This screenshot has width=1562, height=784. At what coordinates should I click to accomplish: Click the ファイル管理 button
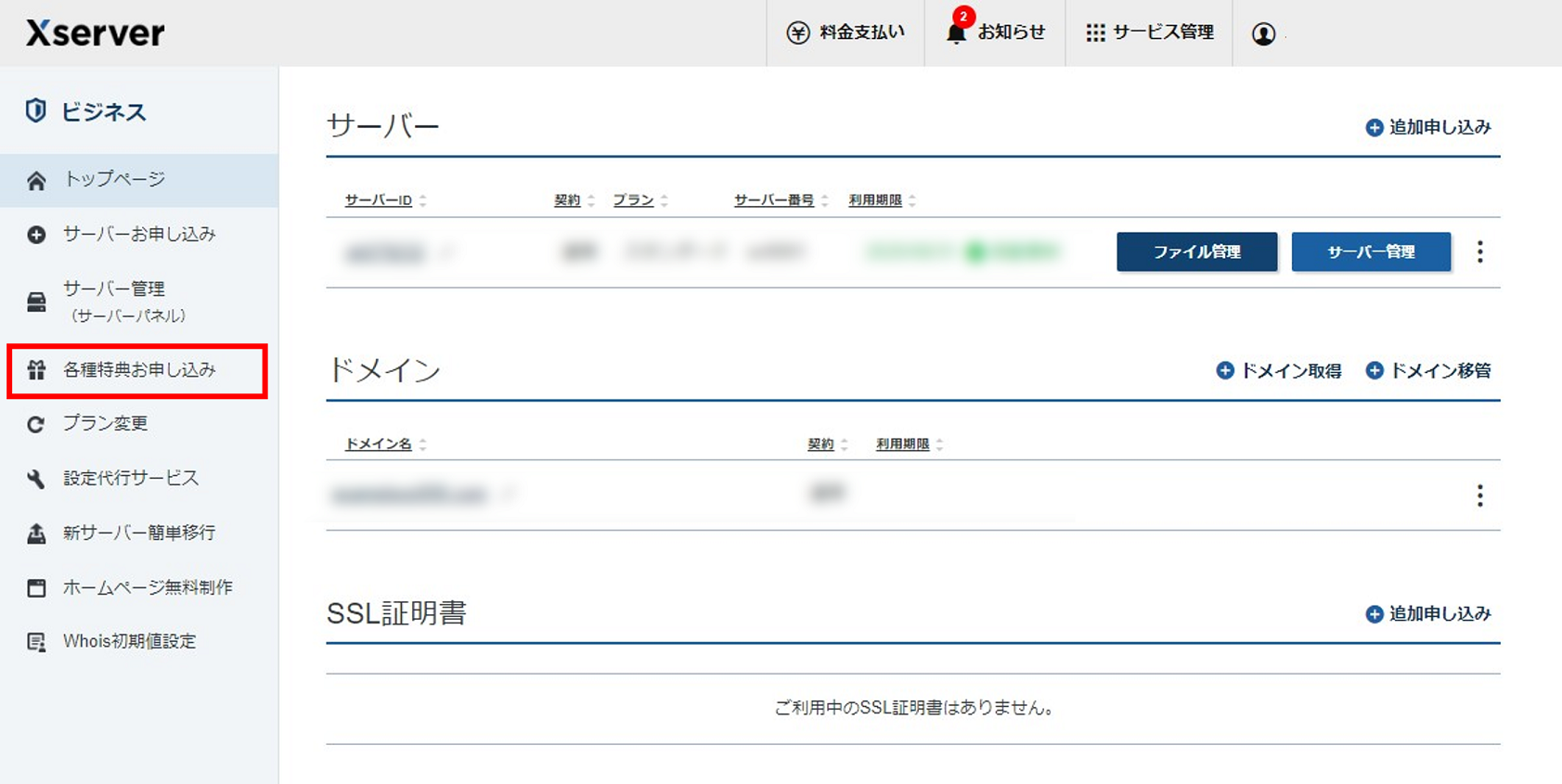point(1196,251)
